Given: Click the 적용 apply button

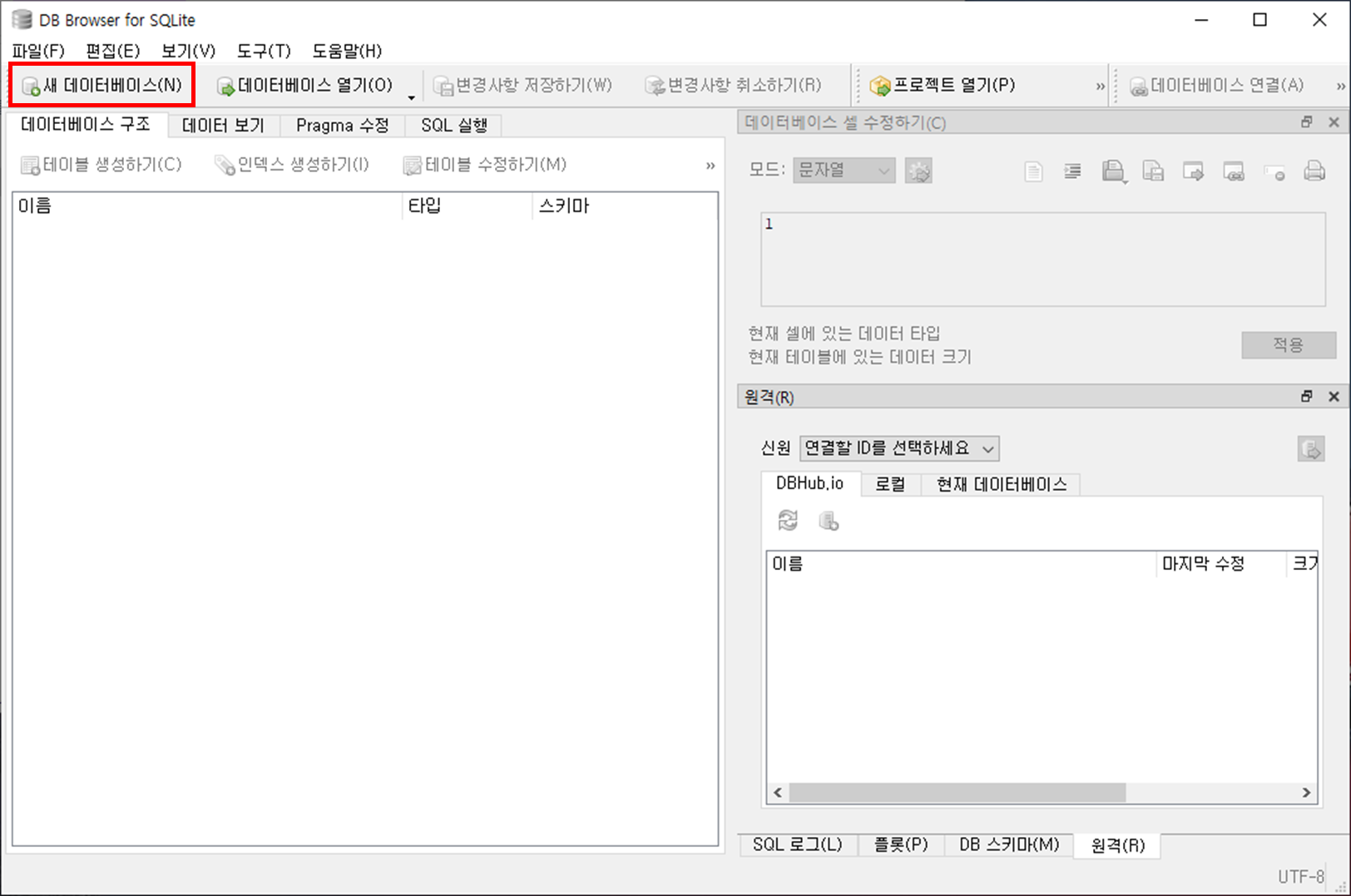Looking at the screenshot, I should click(1289, 344).
